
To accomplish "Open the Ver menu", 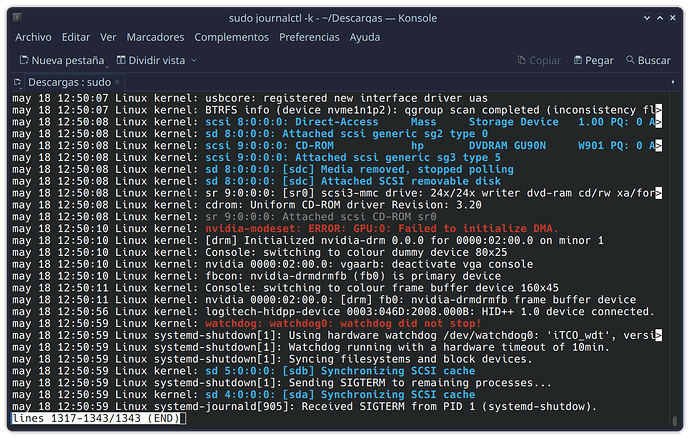I will click(x=108, y=37).
